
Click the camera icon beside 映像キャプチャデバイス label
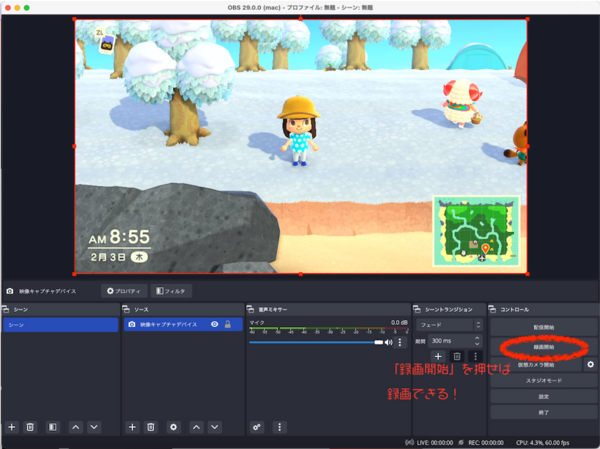10,291
